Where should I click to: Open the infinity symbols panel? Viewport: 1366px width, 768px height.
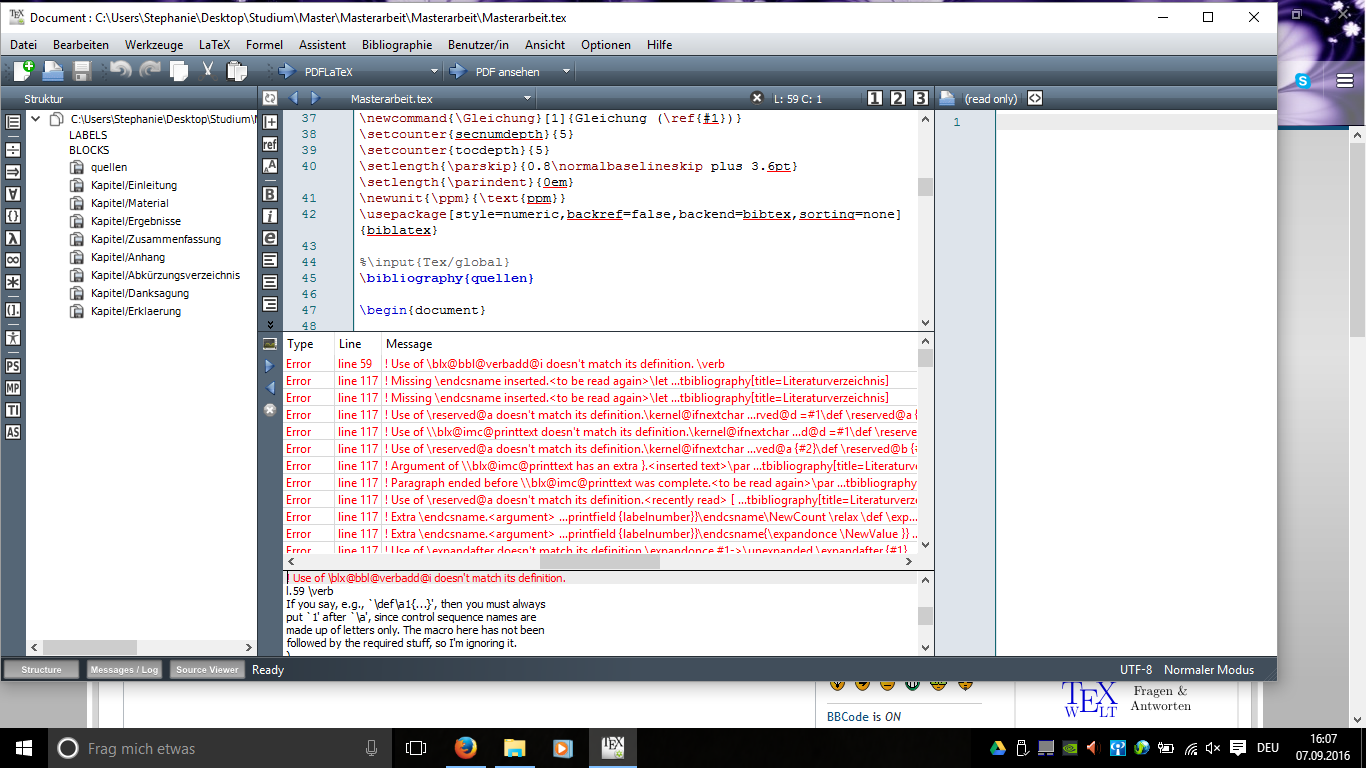(13, 260)
